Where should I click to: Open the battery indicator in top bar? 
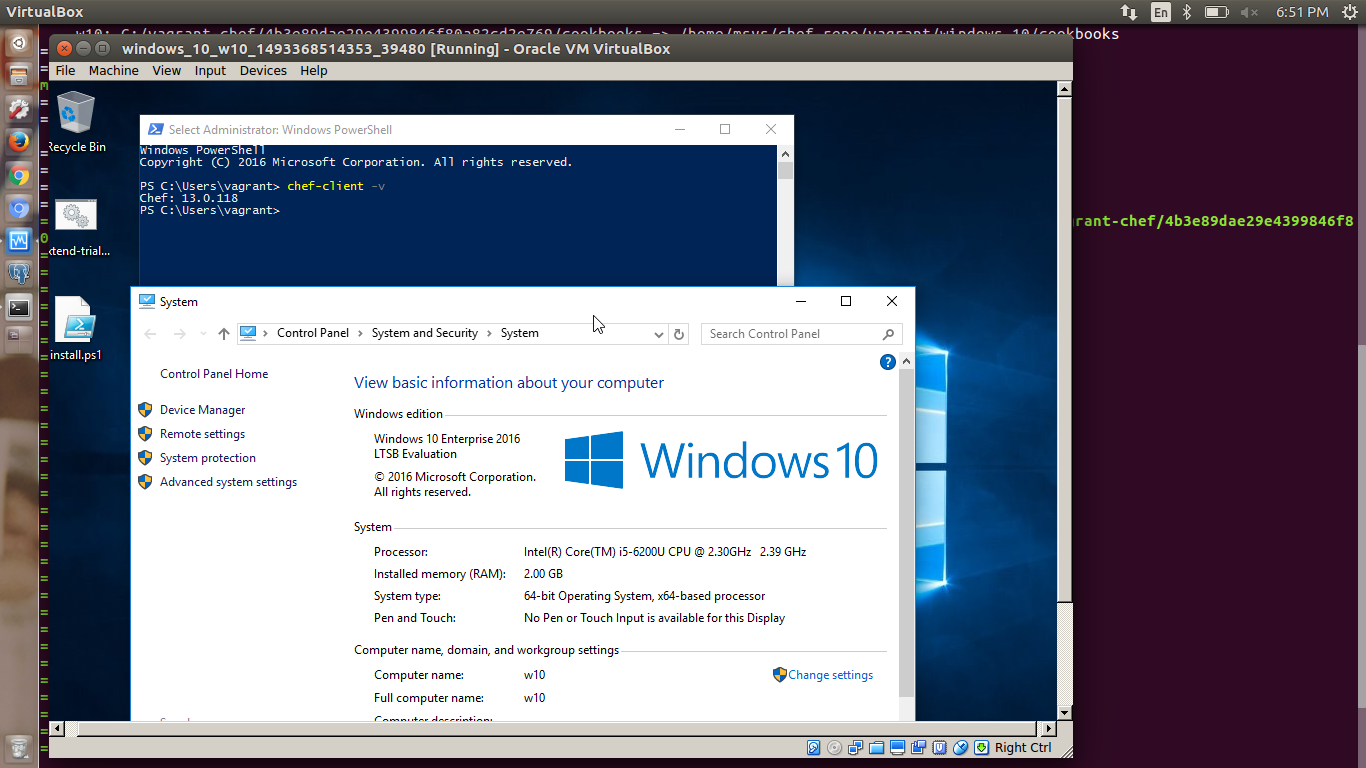[x=1216, y=12]
